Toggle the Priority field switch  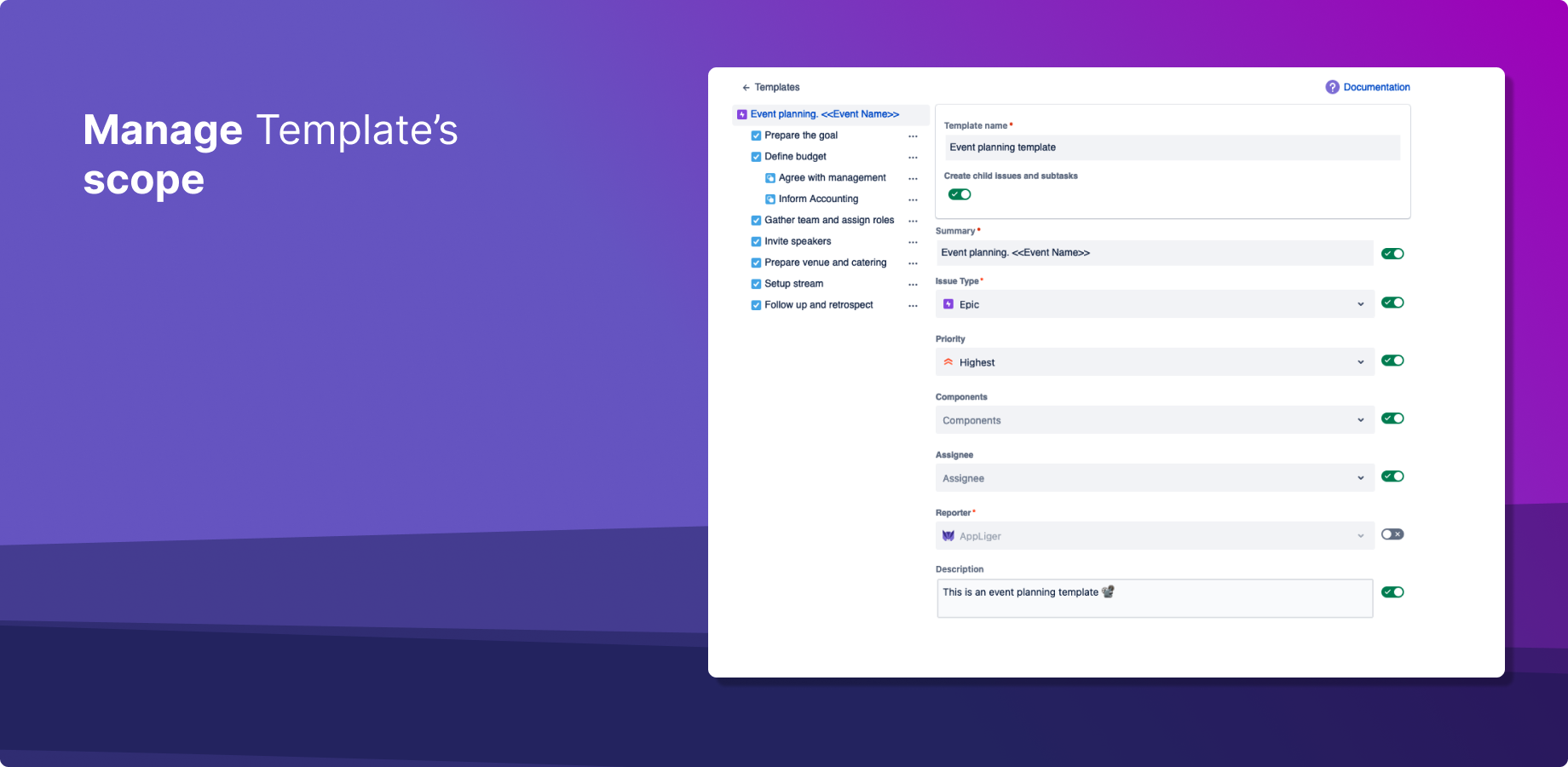click(x=1392, y=360)
